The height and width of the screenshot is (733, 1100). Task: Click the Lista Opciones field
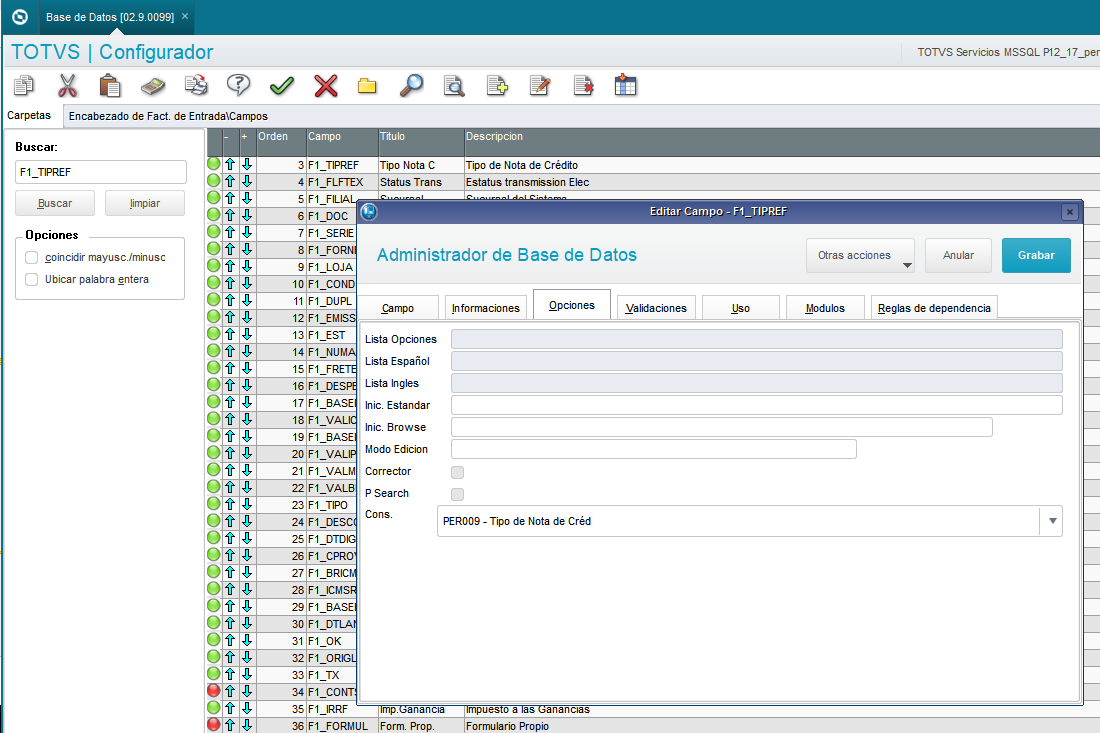click(756, 339)
